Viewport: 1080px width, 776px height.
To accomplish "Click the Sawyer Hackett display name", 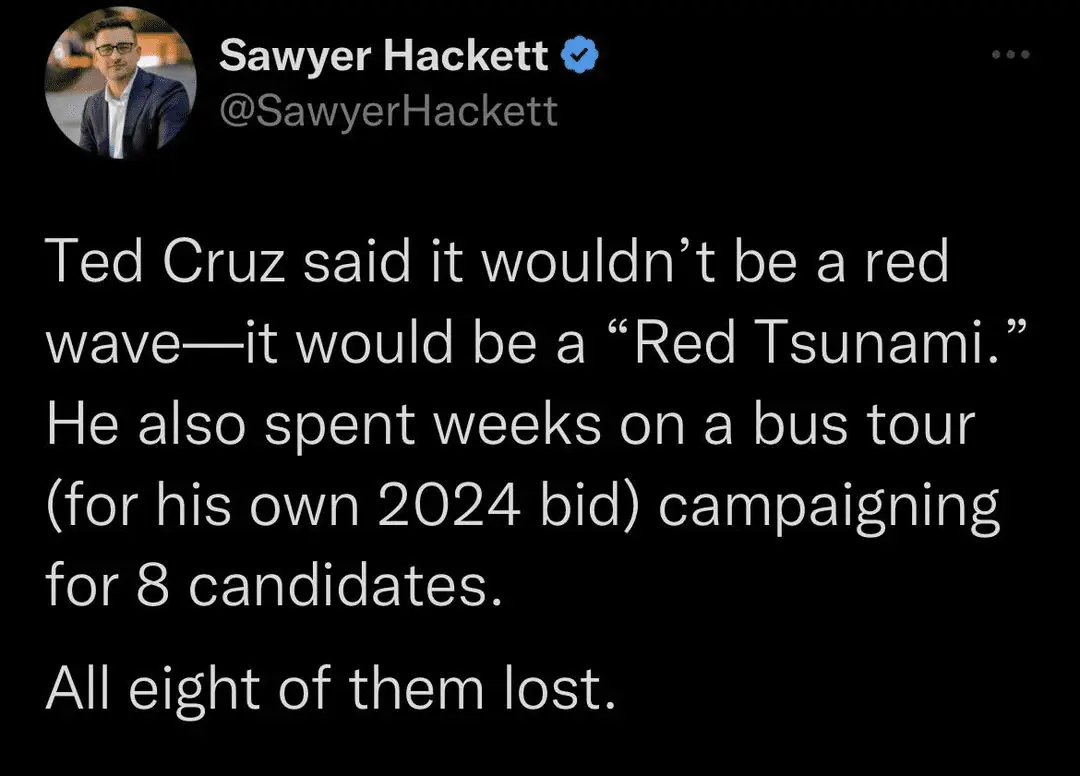I will (383, 57).
